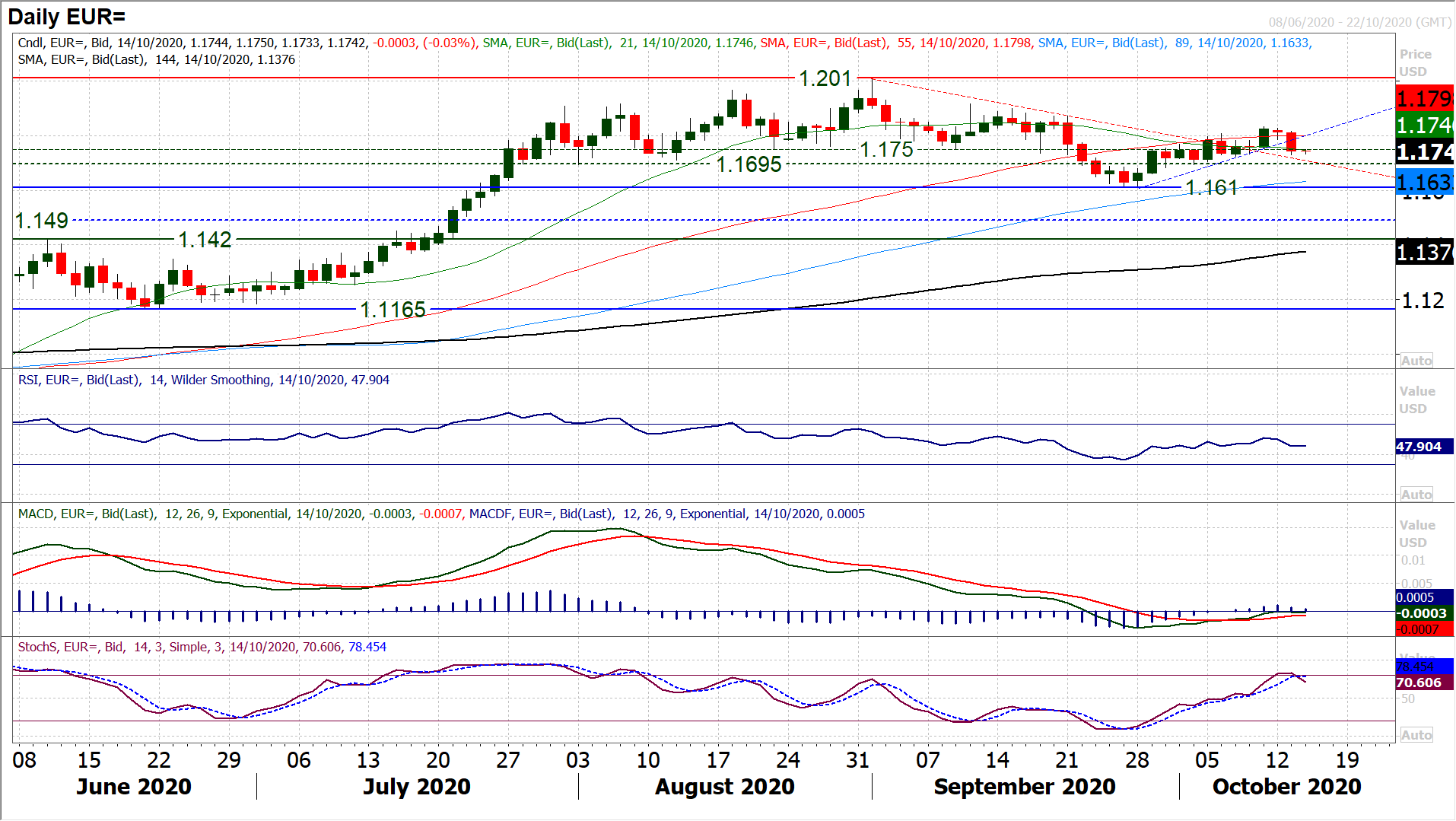1456x821 pixels.
Task: Click the 1.142 green level label
Action: pyautogui.click(x=205, y=240)
